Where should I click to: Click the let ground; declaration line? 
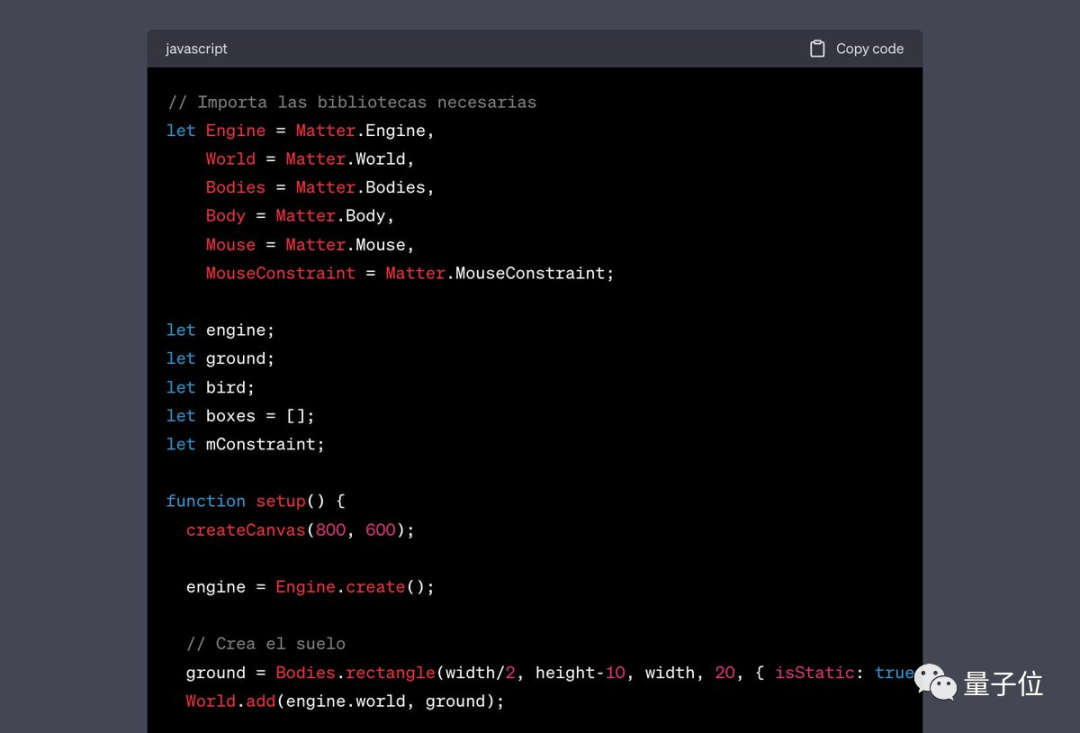[x=220, y=358]
